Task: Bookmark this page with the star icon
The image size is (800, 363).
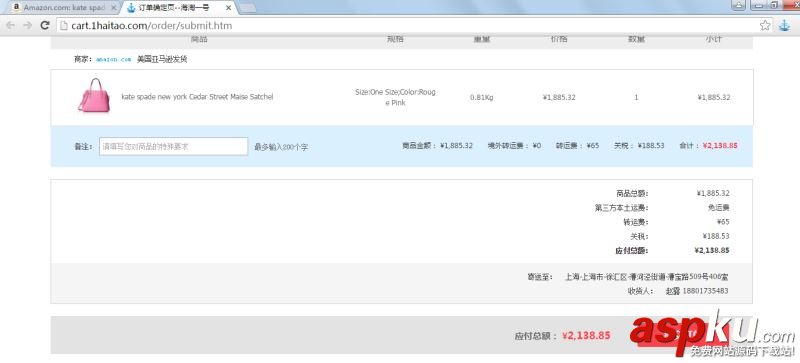Action: pyautogui.click(x=765, y=26)
